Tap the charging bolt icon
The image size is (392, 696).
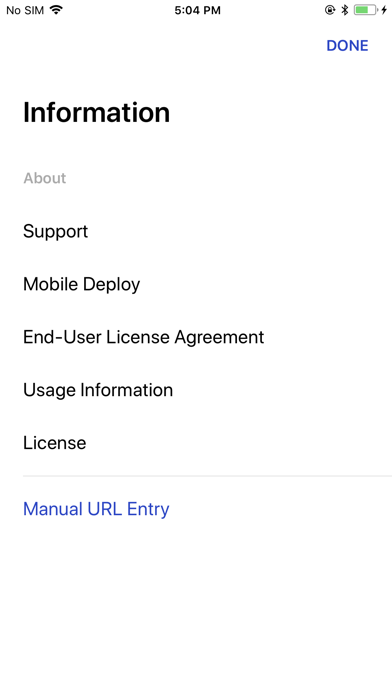pyautogui.click(x=384, y=10)
